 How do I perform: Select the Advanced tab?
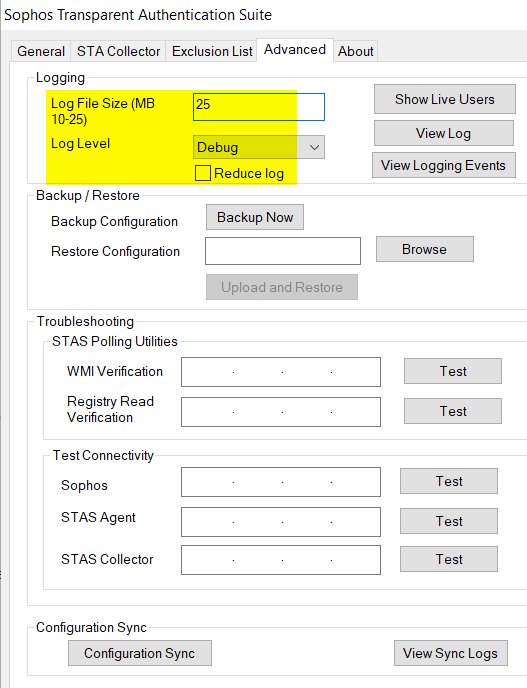(295, 50)
